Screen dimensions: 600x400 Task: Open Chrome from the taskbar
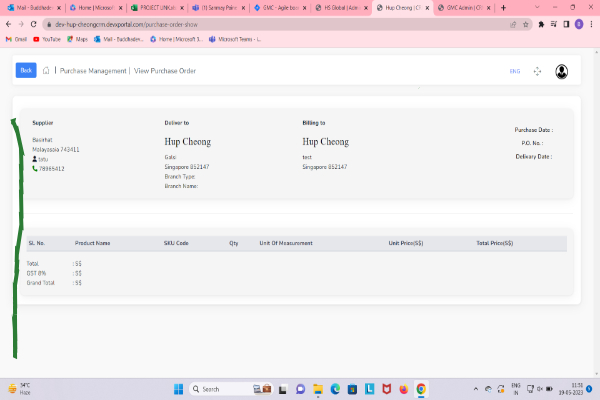421,388
